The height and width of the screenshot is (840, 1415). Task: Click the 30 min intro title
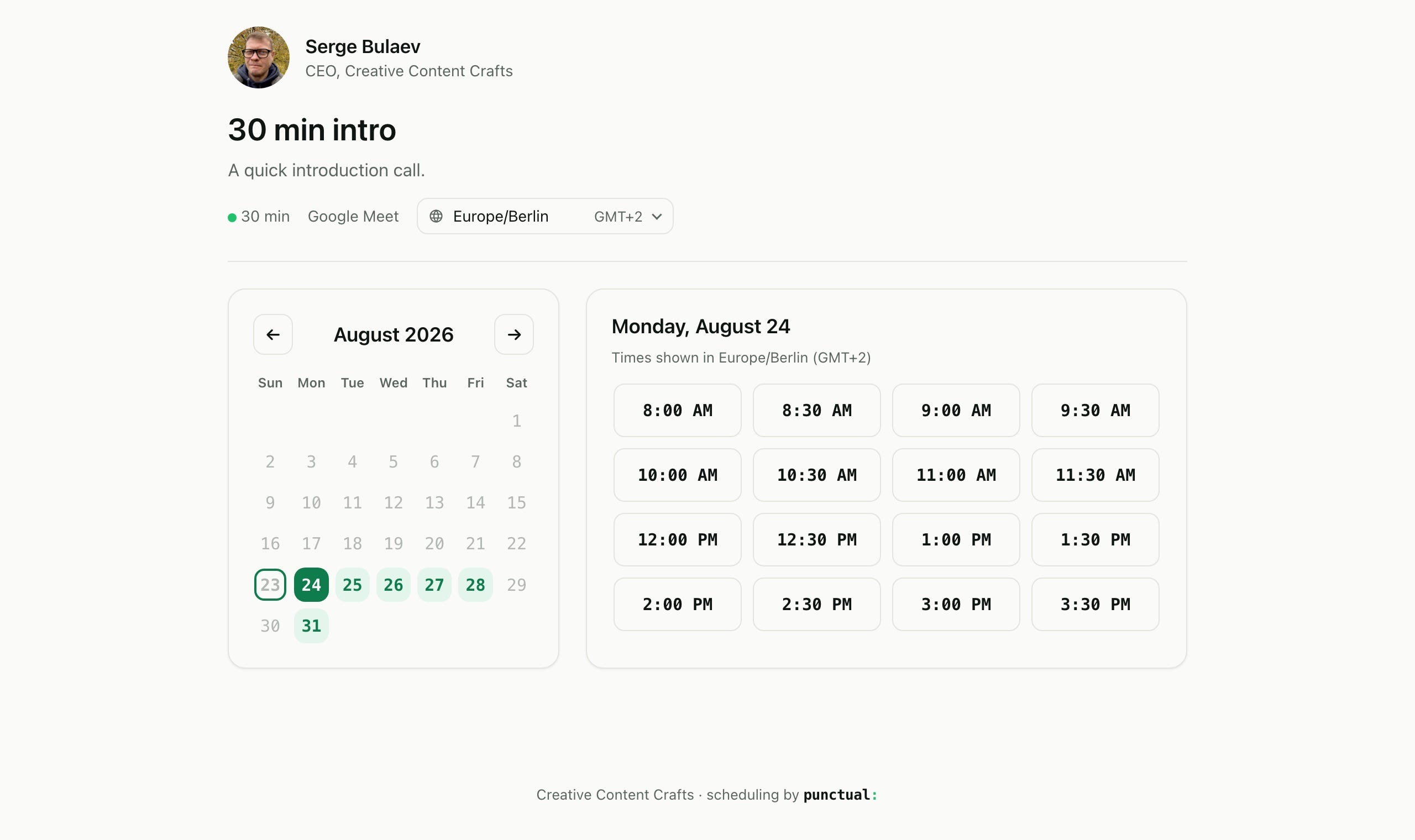312,130
